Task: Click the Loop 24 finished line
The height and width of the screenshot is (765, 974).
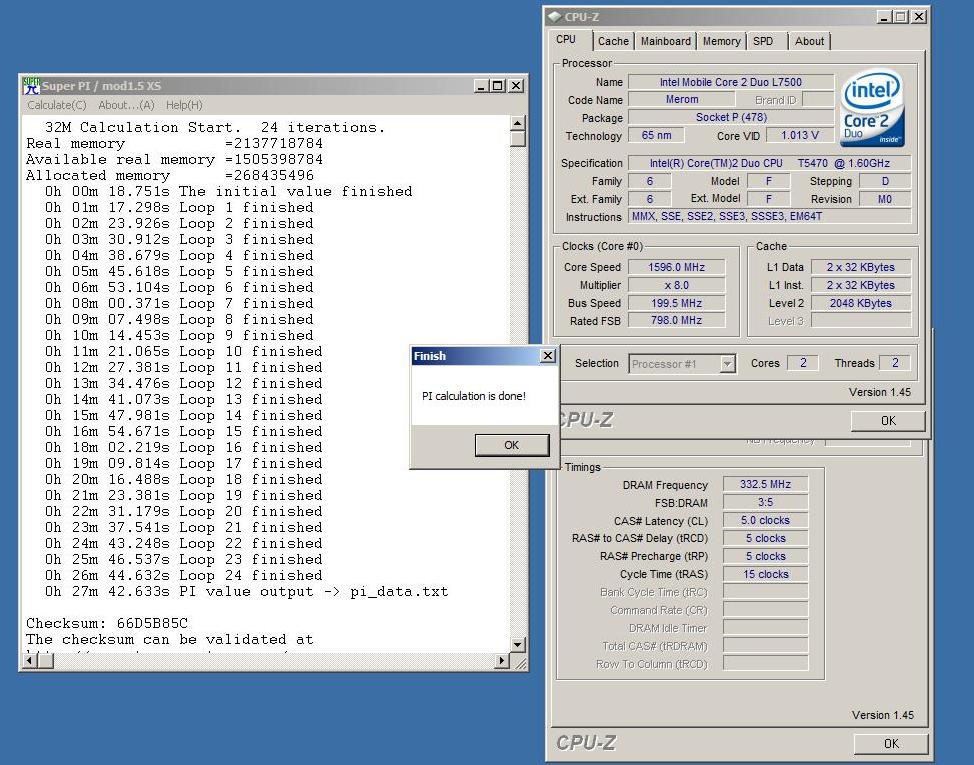Action: [x=183, y=575]
